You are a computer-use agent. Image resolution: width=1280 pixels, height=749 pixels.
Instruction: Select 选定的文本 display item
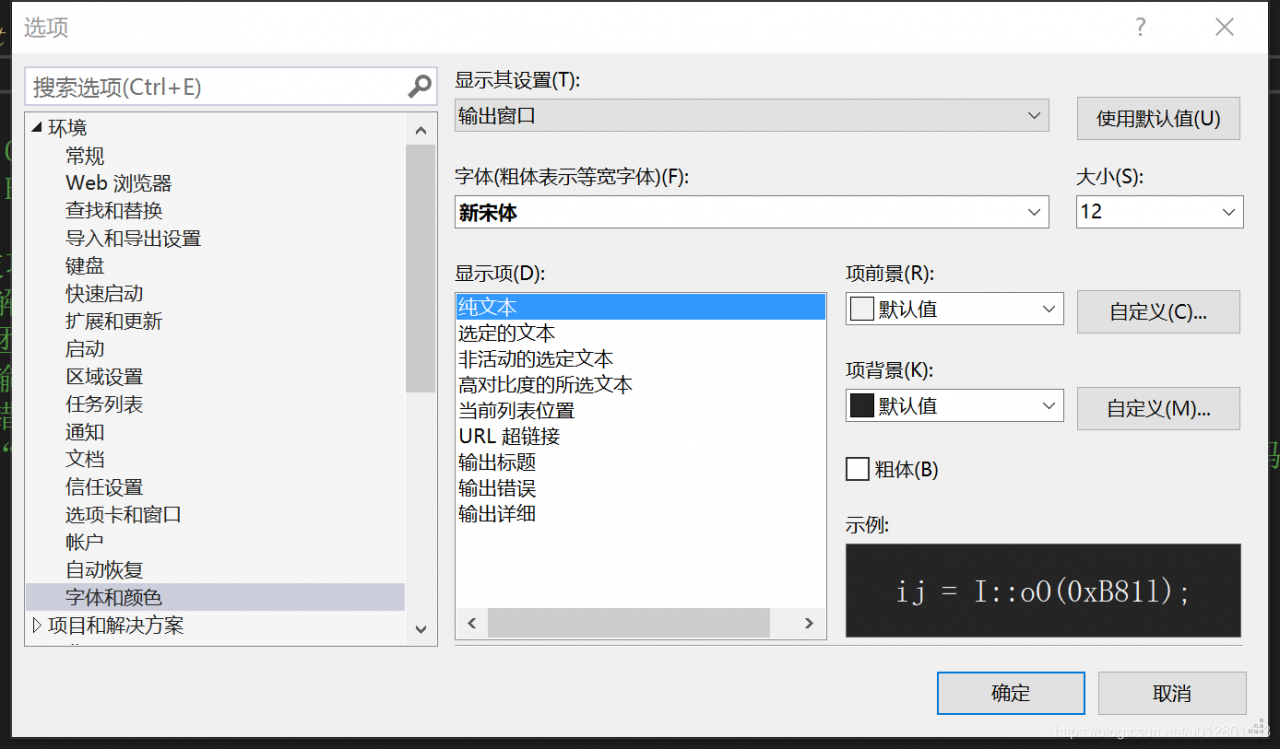506,333
